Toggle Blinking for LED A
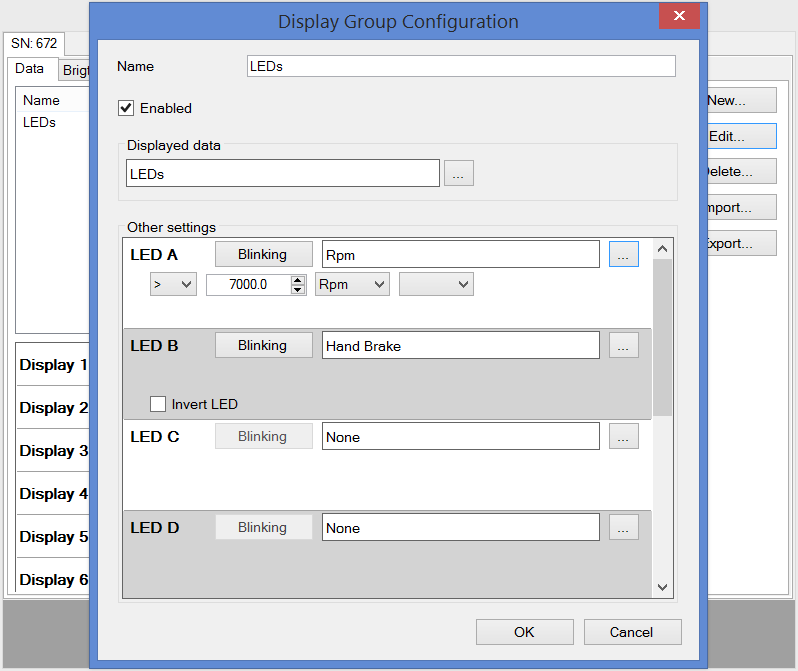Image resolution: width=798 pixels, height=671 pixels. point(263,254)
